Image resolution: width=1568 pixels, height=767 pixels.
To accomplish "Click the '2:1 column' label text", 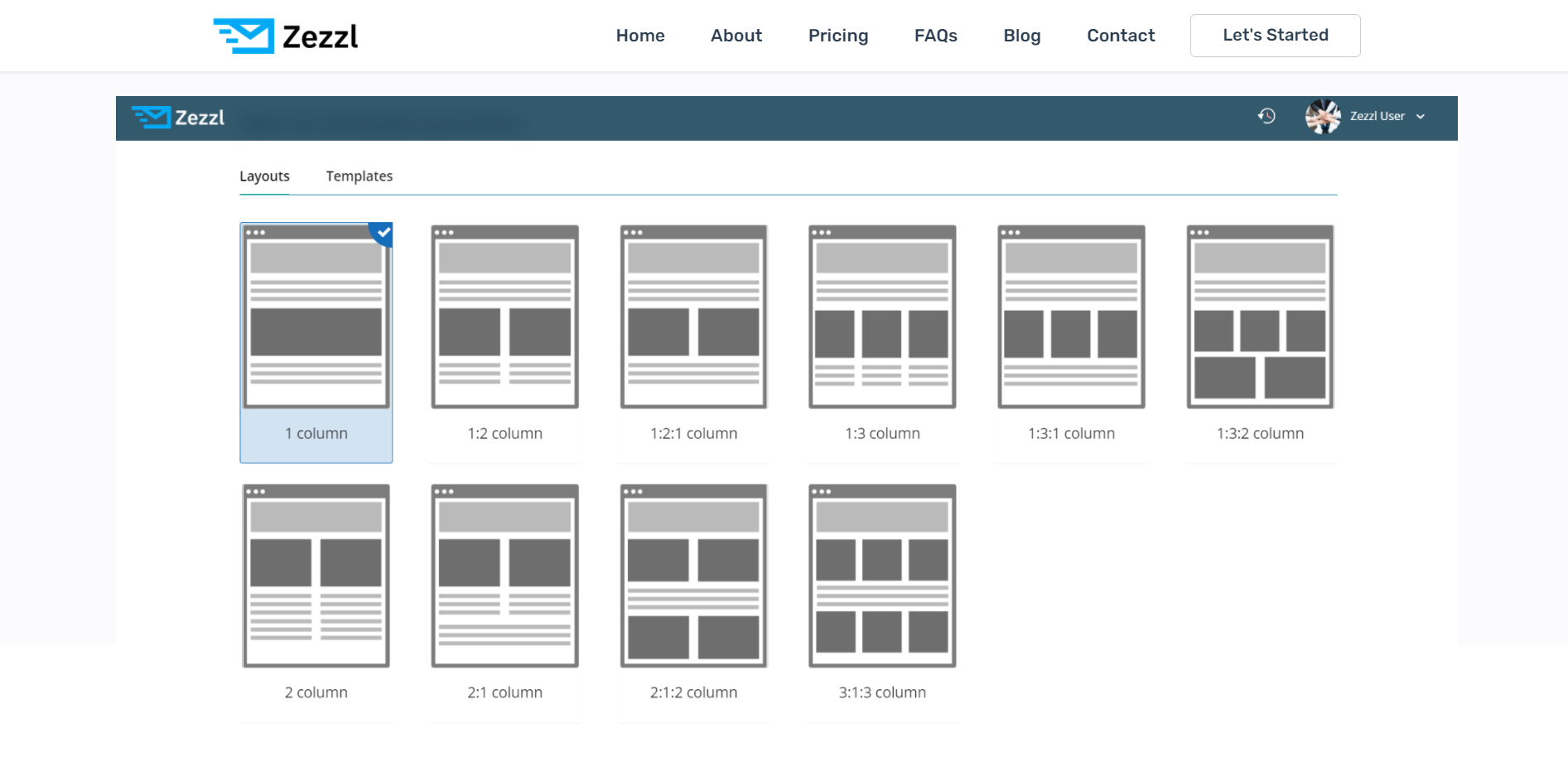I will pos(505,692).
